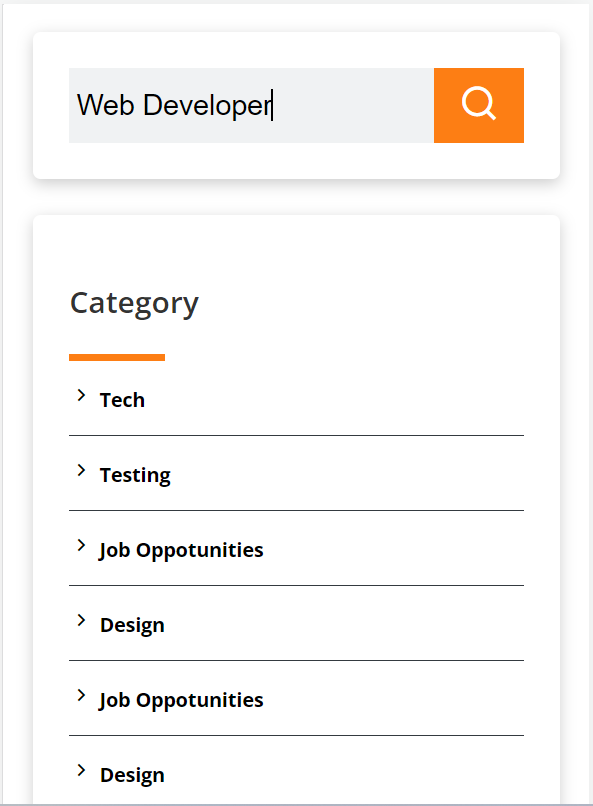Click the Web Developer text in search box
Image resolution: width=593 pixels, height=806 pixels.
coord(174,105)
